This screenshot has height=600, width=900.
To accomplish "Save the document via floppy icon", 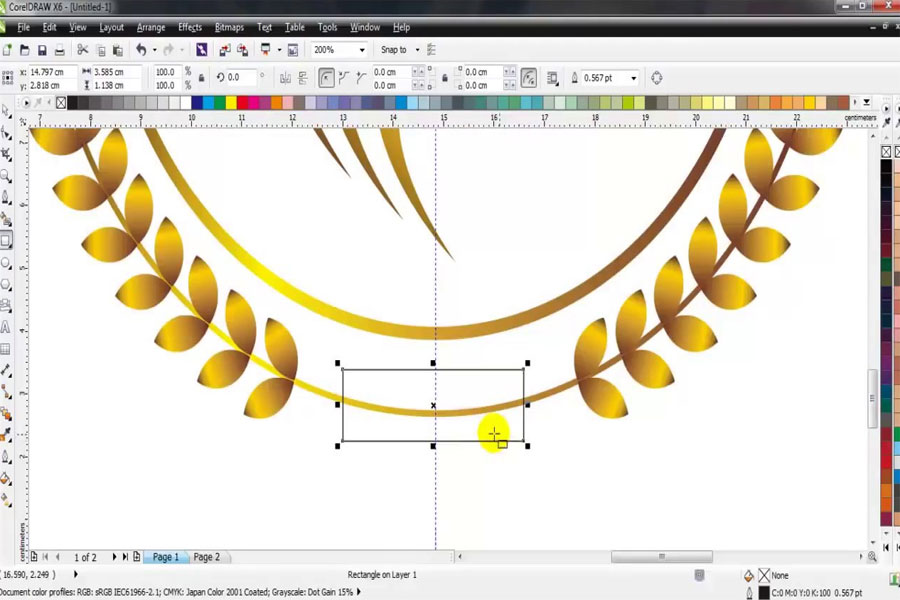I will (42, 50).
